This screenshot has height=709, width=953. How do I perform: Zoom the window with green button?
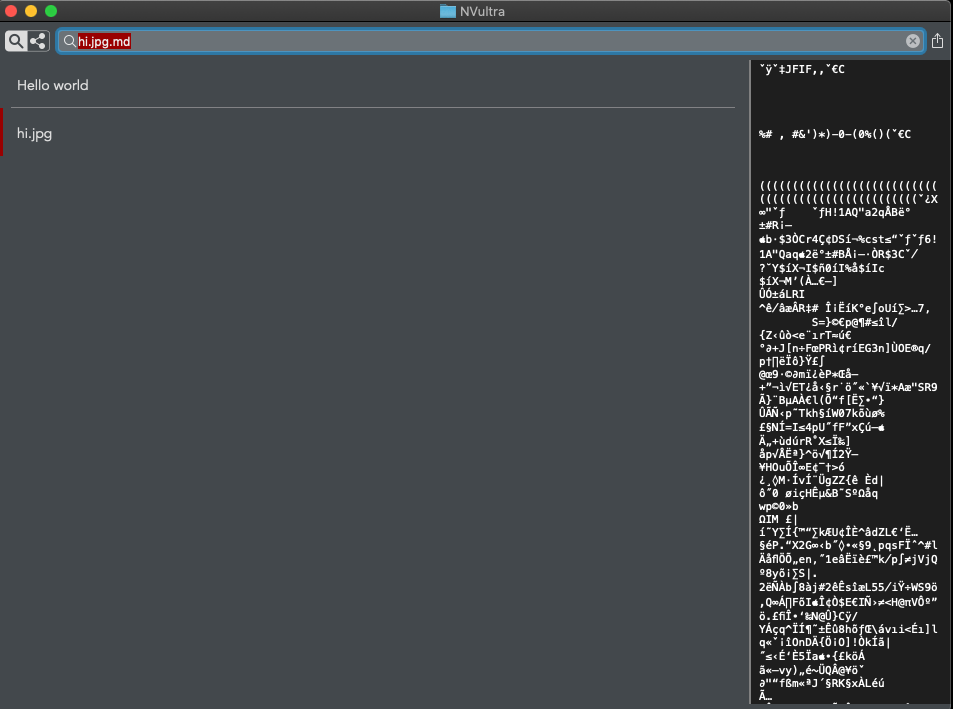[x=51, y=11]
